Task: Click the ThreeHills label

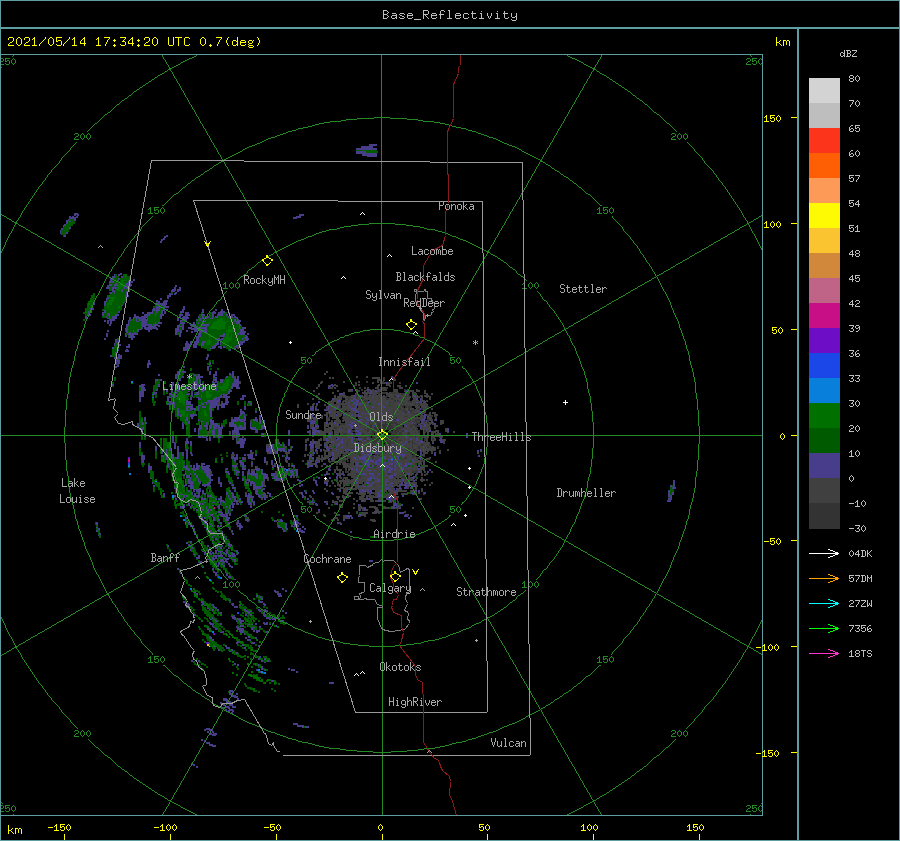Action: [502, 437]
